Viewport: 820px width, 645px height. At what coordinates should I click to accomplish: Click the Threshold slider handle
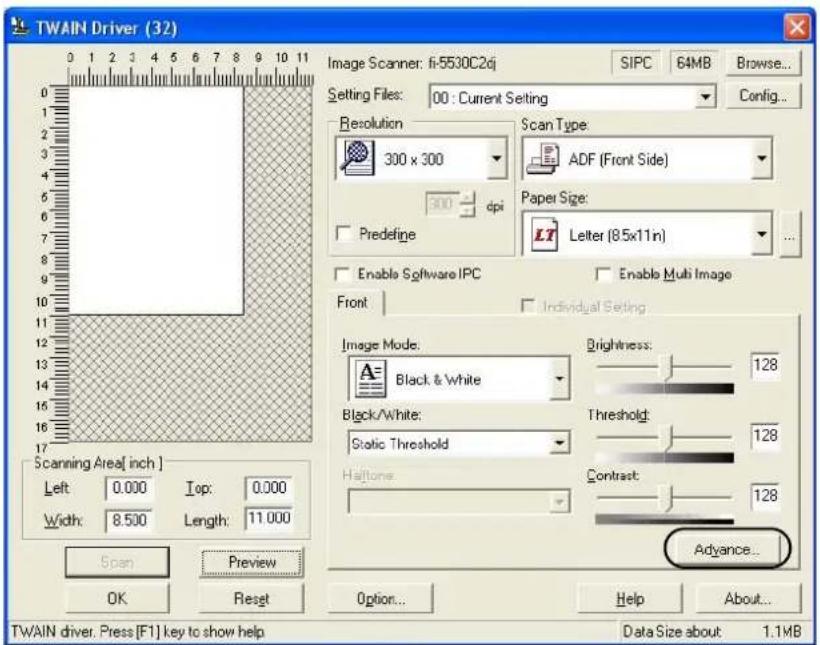668,437
